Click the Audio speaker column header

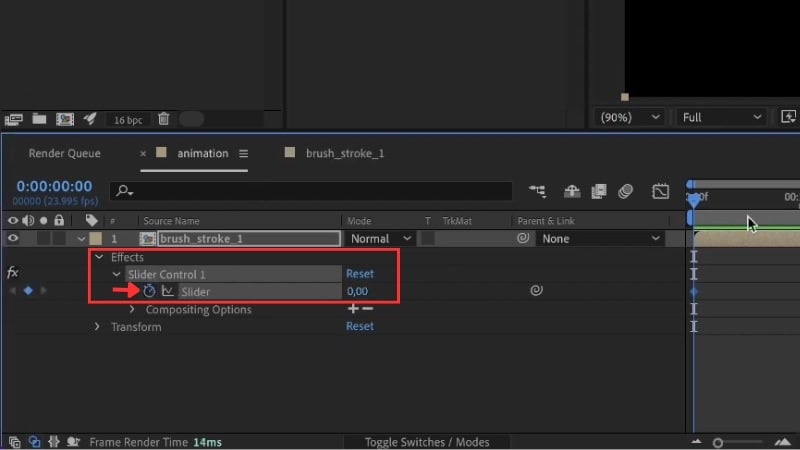29,220
